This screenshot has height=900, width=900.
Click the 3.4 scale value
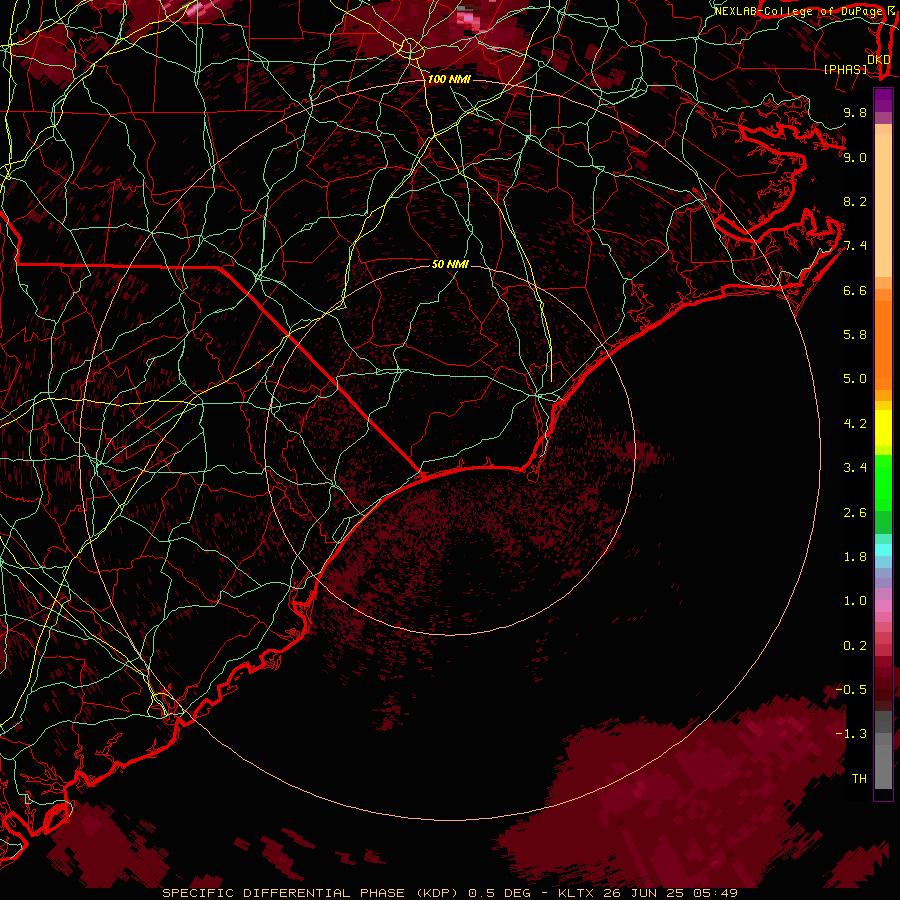(x=855, y=468)
